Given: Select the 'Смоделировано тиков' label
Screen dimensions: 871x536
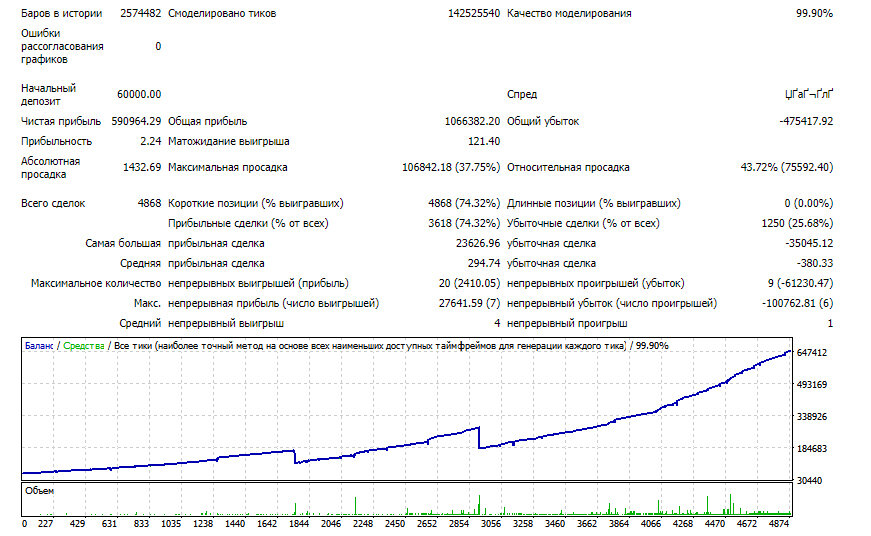Looking at the screenshot, I should point(222,13).
